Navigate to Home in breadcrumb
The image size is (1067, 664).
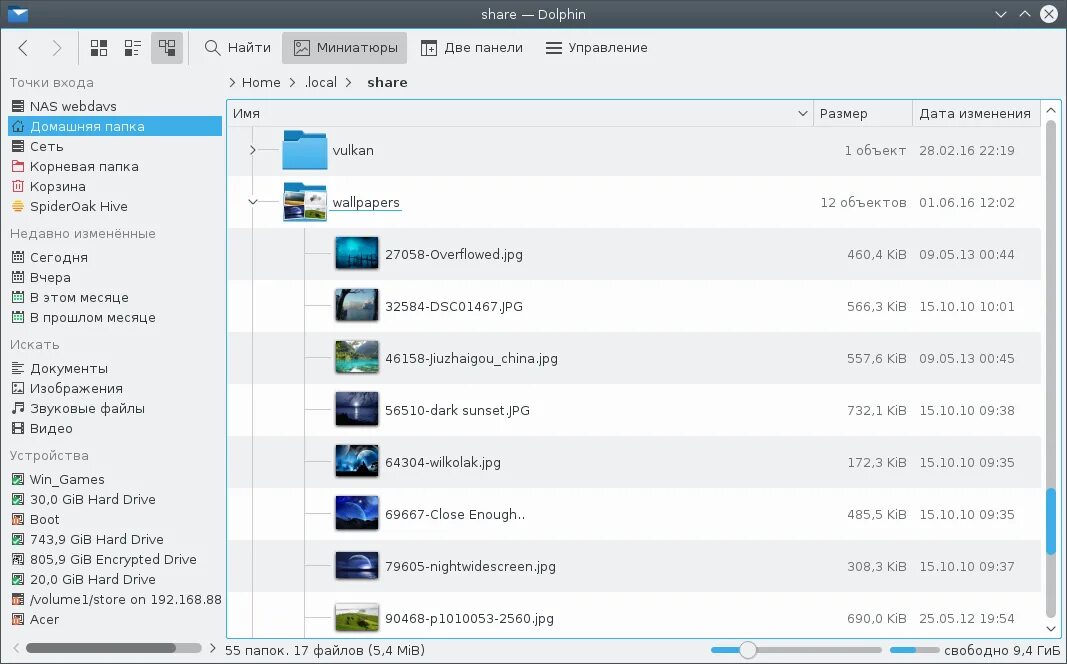[x=261, y=82]
